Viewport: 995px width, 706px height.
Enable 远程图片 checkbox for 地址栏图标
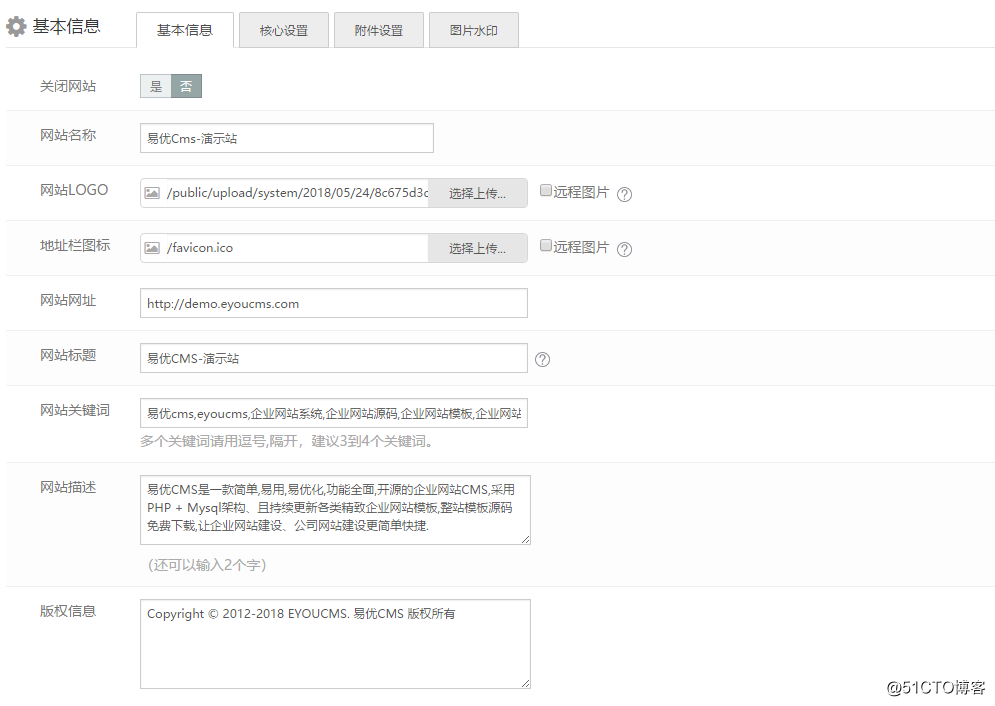[x=545, y=245]
